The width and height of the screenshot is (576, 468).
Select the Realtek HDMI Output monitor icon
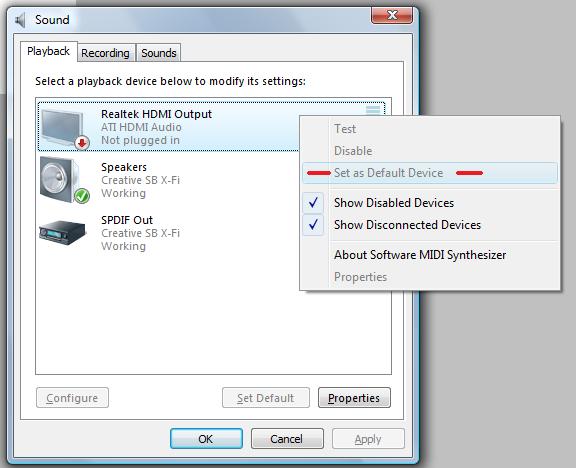click(65, 129)
